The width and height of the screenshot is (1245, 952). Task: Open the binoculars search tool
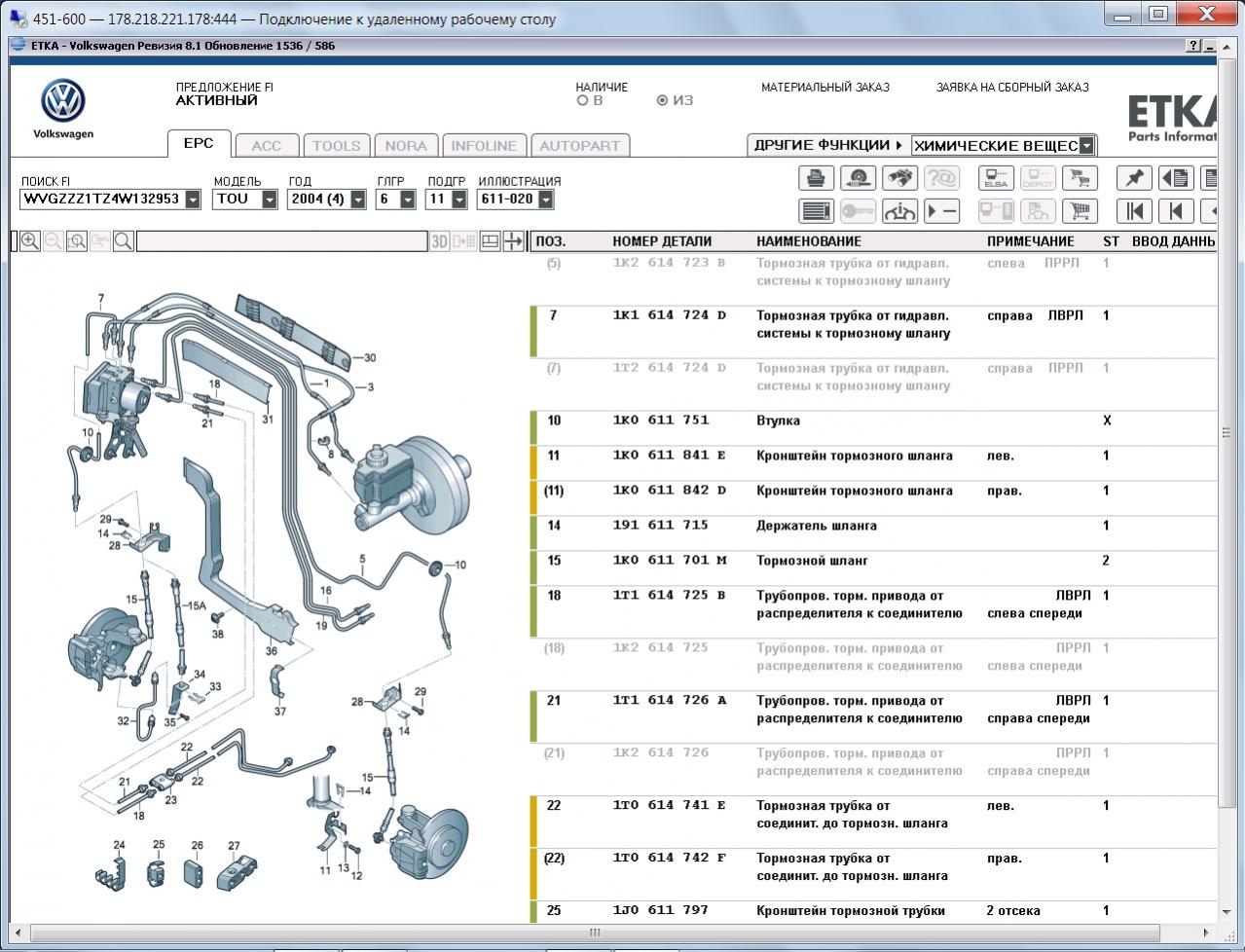(899, 178)
